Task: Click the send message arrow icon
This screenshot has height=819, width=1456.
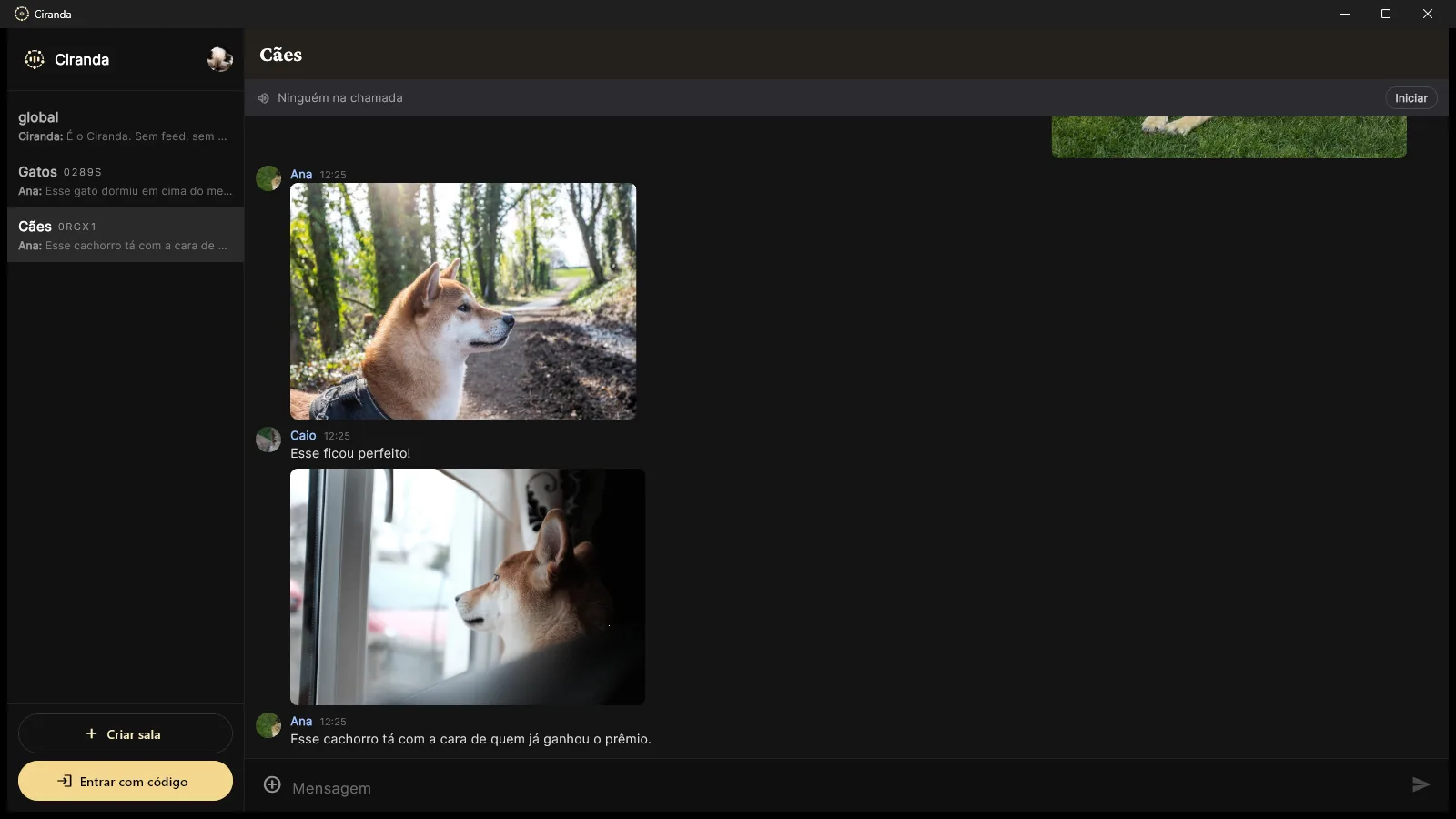Action: (x=1421, y=784)
